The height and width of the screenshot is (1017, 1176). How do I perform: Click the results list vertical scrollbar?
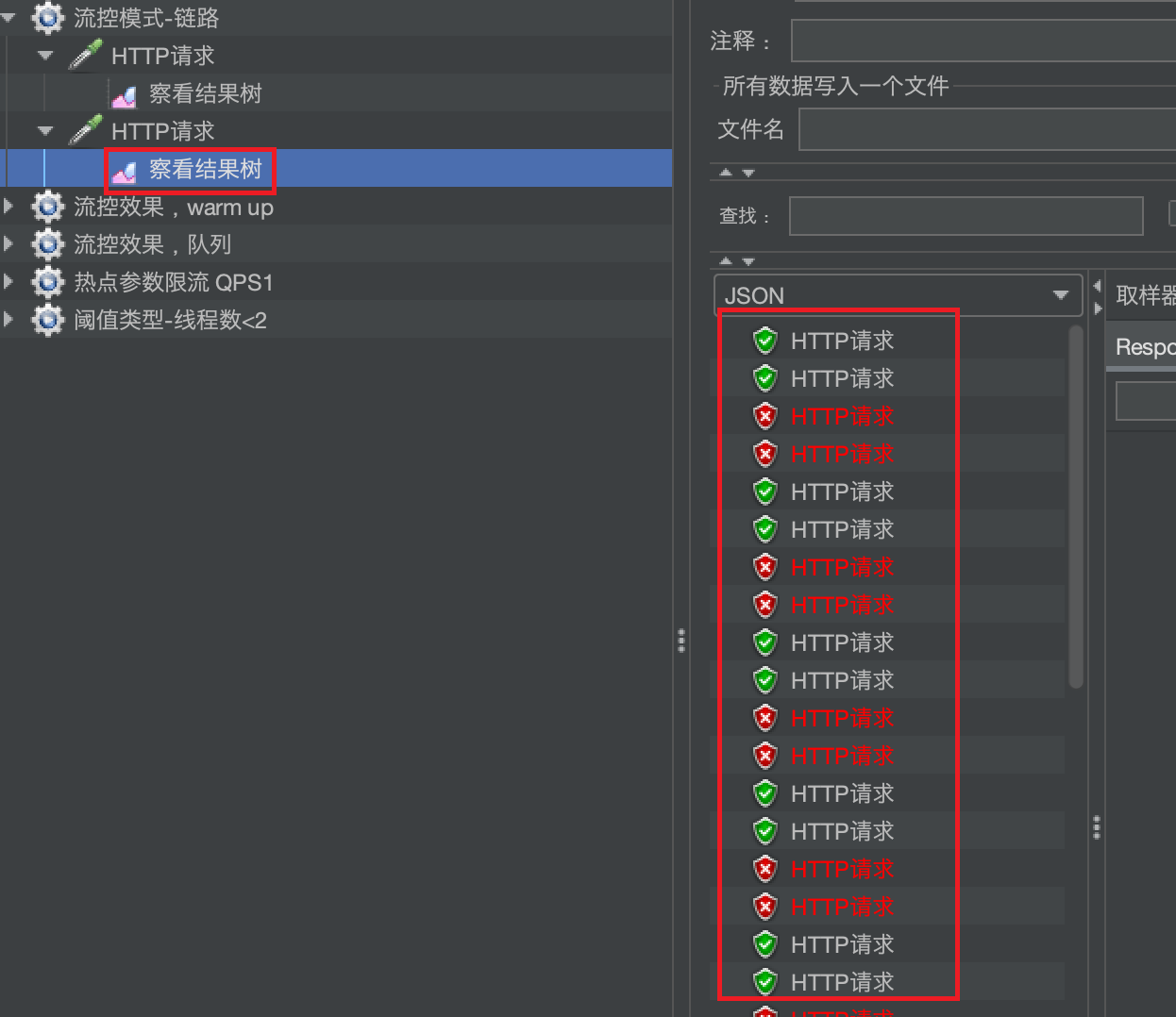pyautogui.click(x=1076, y=507)
